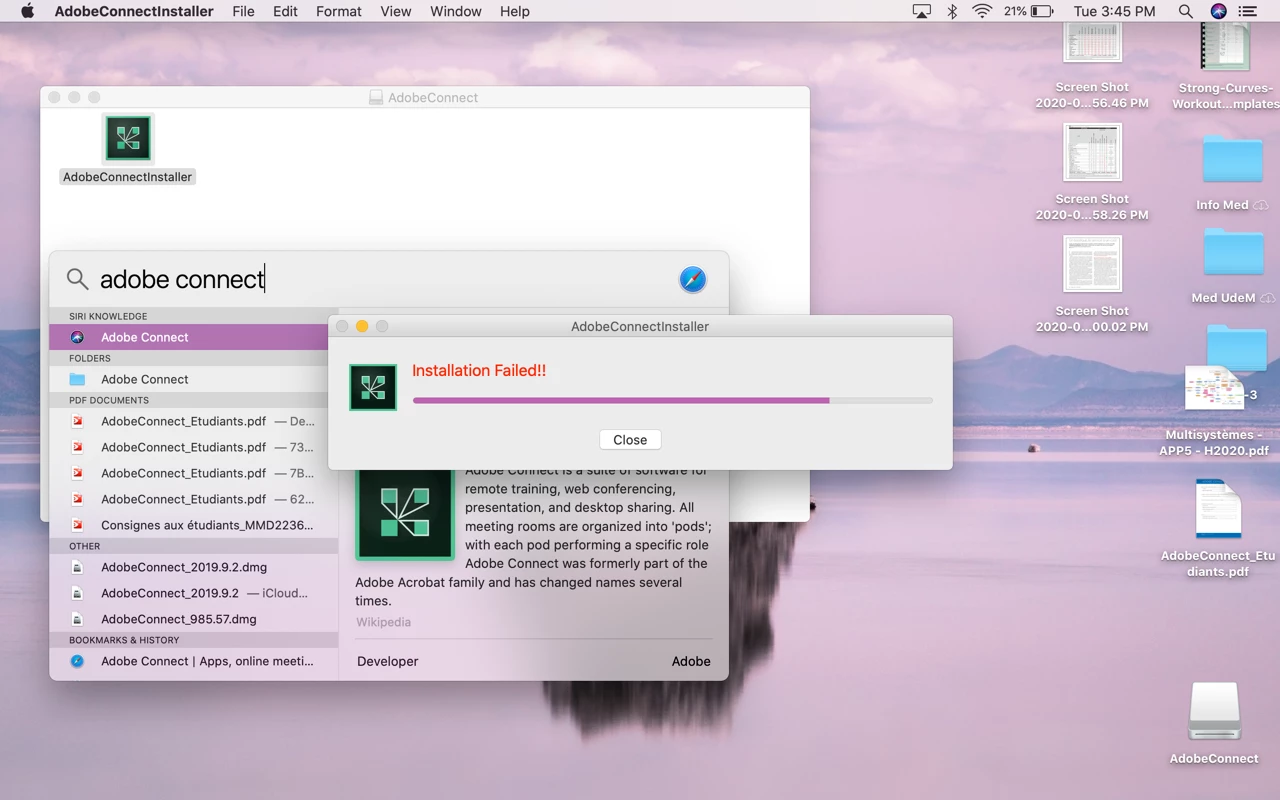Viewport: 1280px width, 800px height.
Task: Select AdobeConnect_985.57.dmg result
Action: coord(194,619)
